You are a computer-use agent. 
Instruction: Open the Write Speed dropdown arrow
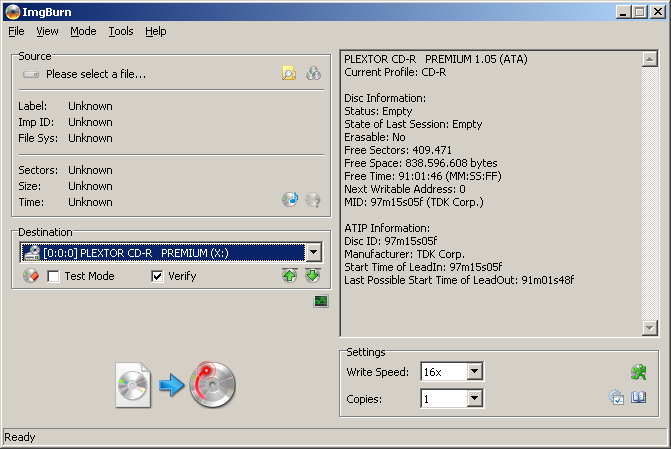point(474,372)
